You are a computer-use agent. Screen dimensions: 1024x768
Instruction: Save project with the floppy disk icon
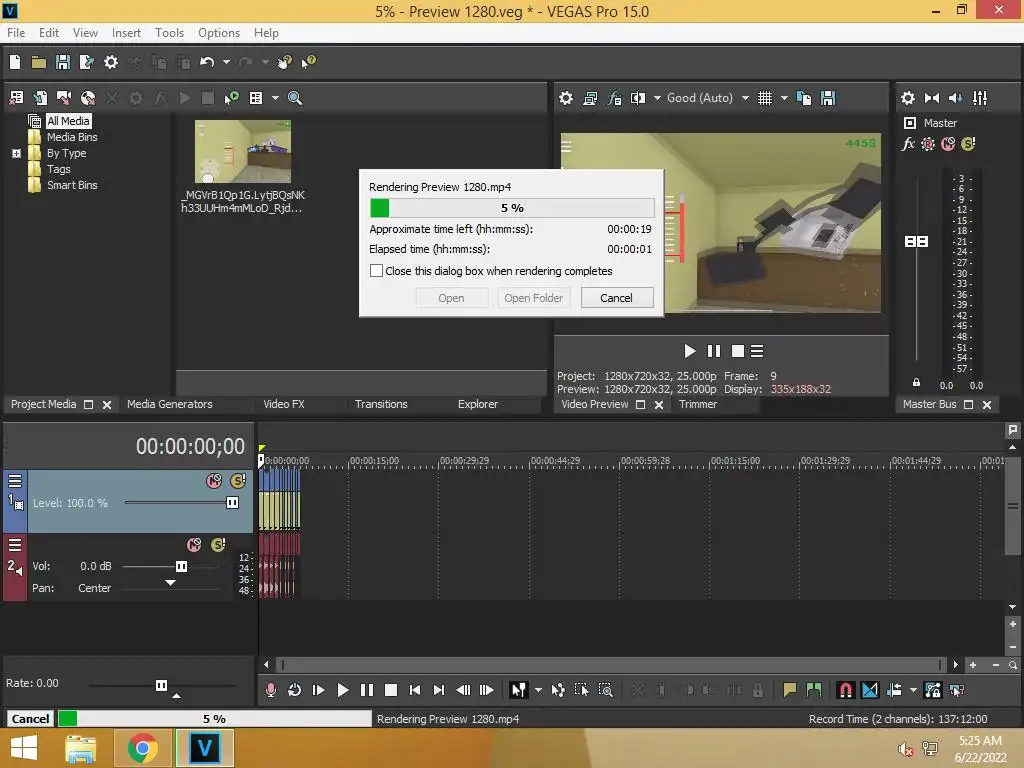pyautogui.click(x=63, y=62)
